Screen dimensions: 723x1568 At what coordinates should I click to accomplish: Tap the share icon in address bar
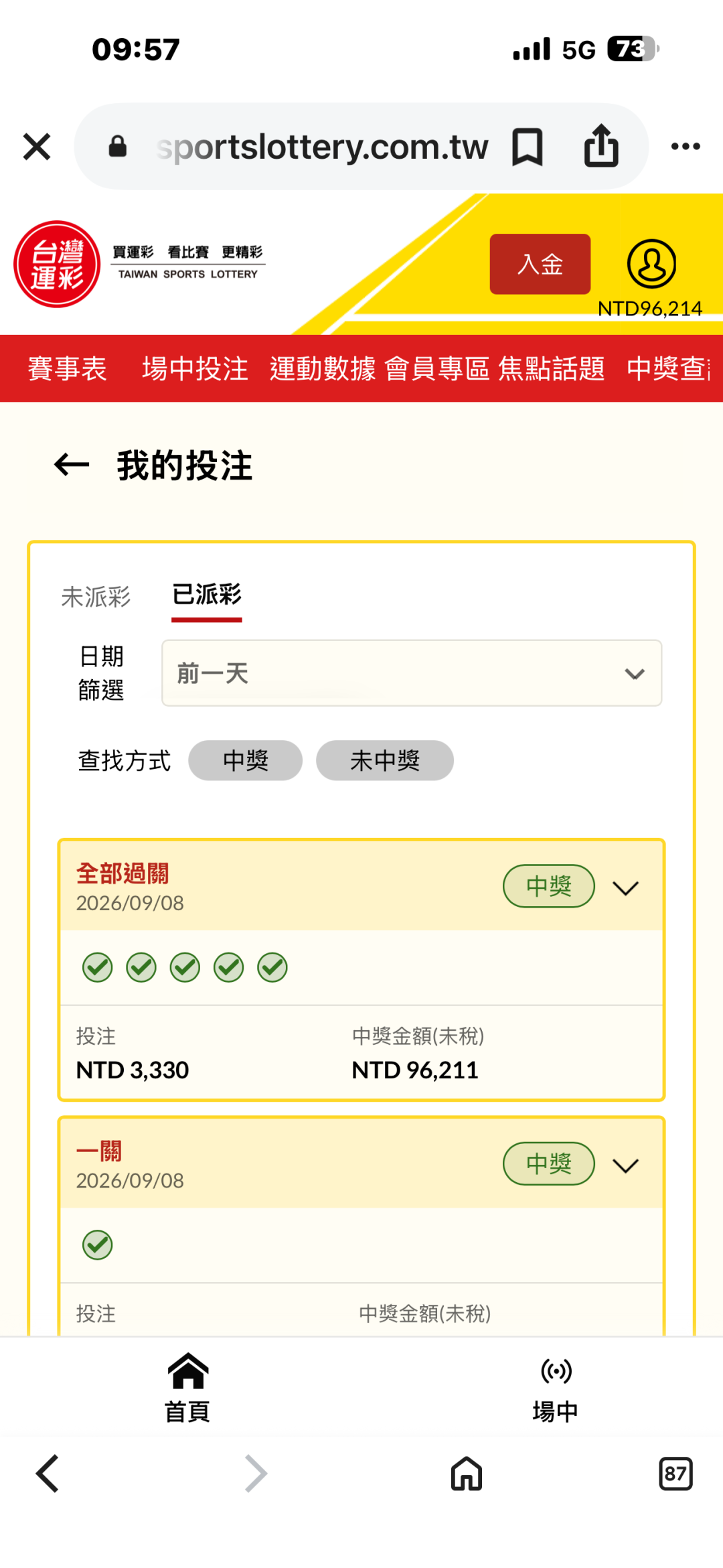tap(601, 145)
